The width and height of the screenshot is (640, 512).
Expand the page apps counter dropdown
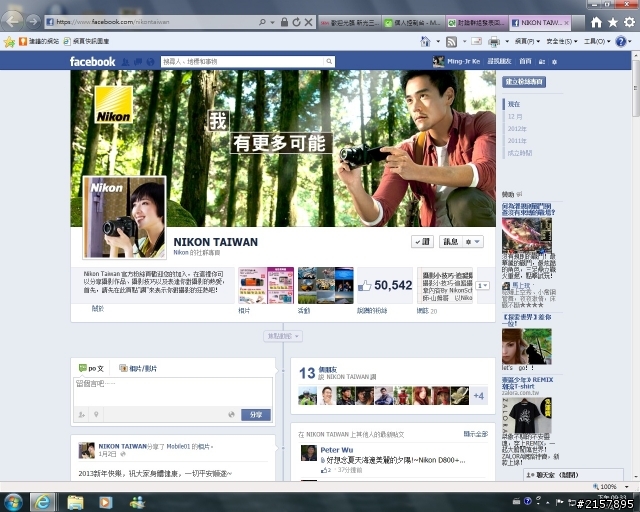tap(483, 285)
